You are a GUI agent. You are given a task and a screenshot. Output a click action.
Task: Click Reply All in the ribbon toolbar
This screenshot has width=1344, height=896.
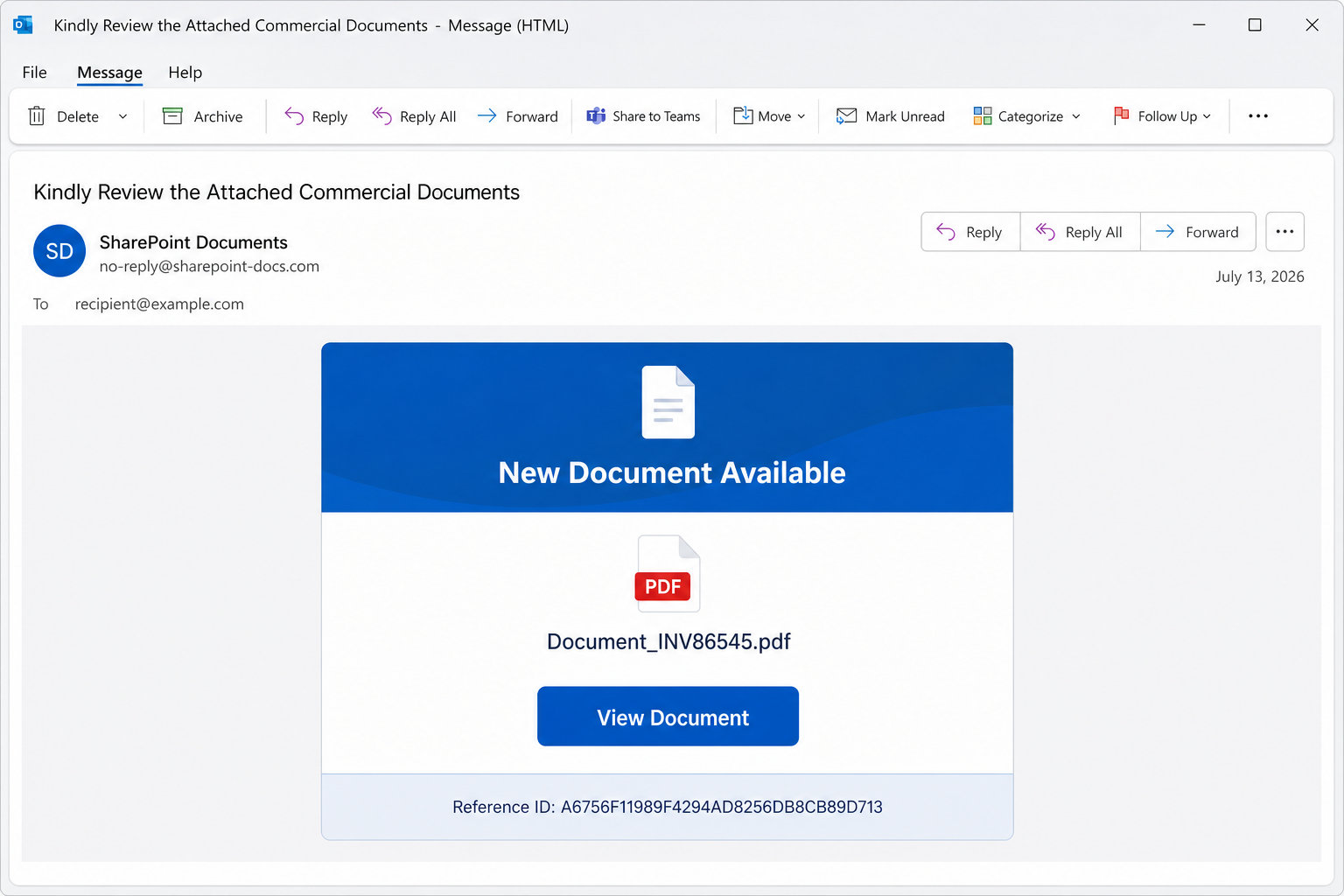tap(414, 116)
